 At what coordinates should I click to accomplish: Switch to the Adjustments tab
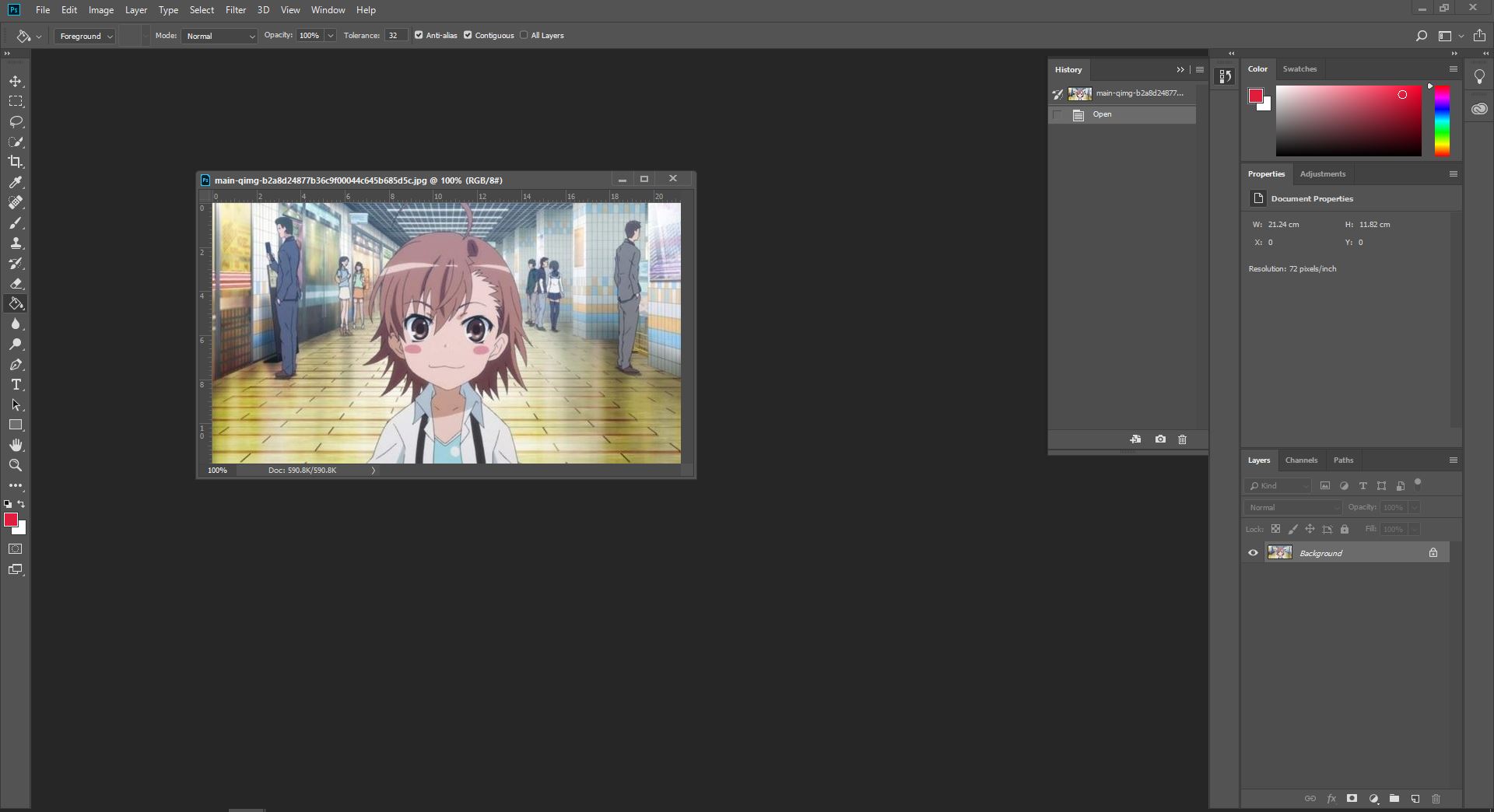(1322, 174)
